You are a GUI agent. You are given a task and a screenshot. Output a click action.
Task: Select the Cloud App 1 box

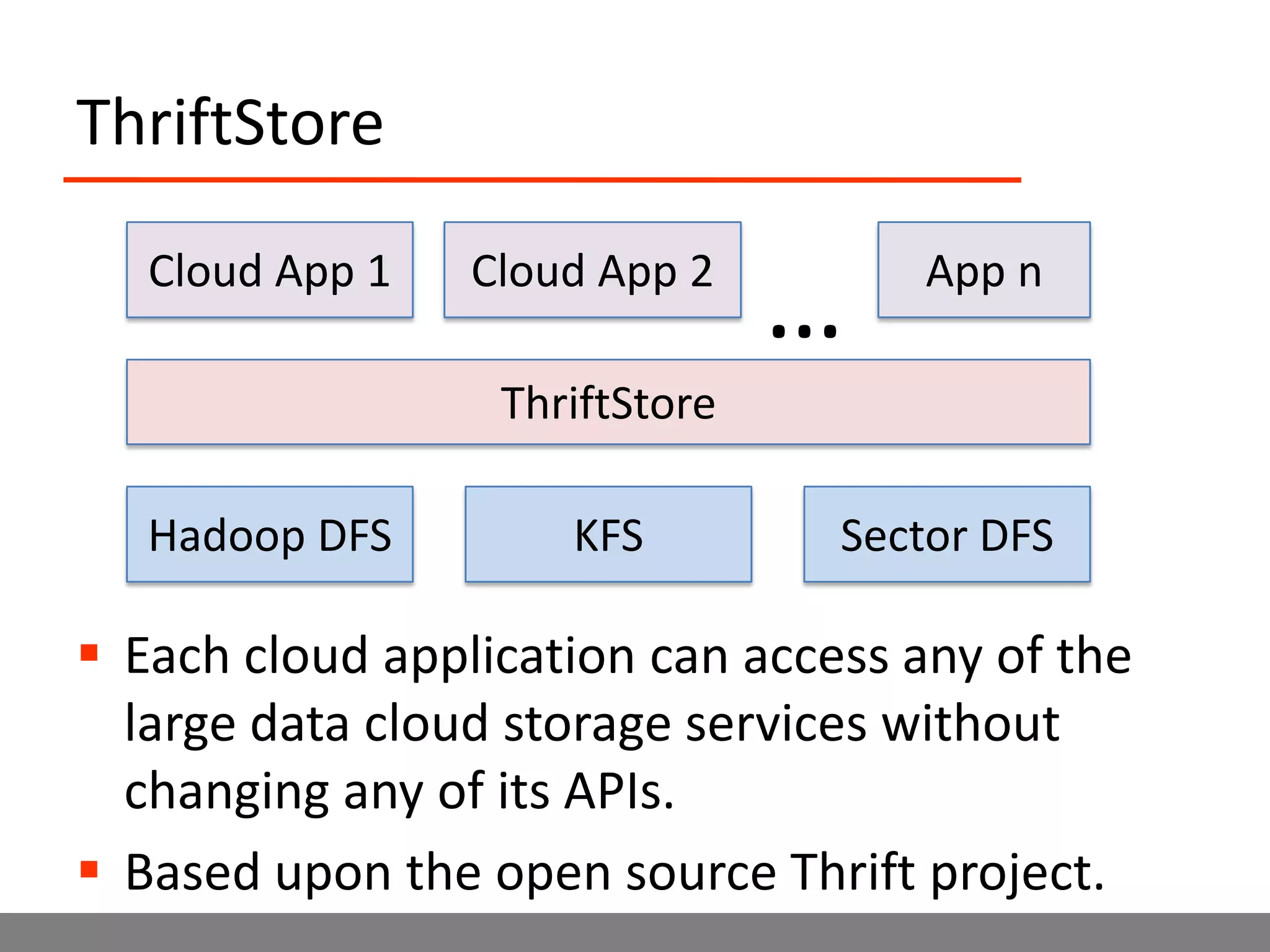(x=270, y=270)
